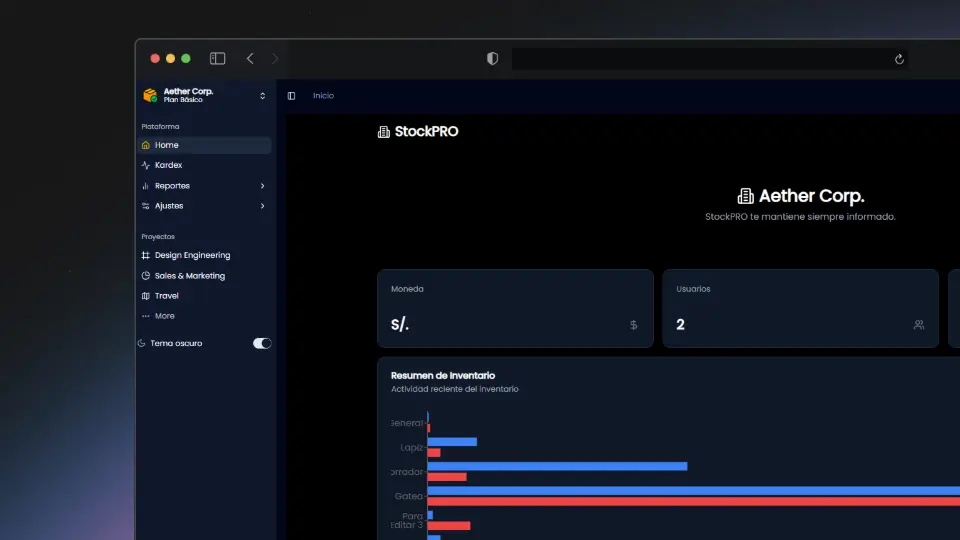This screenshot has width=960, height=540.
Task: Click the users icon in Usuarios card
Action: (x=919, y=325)
